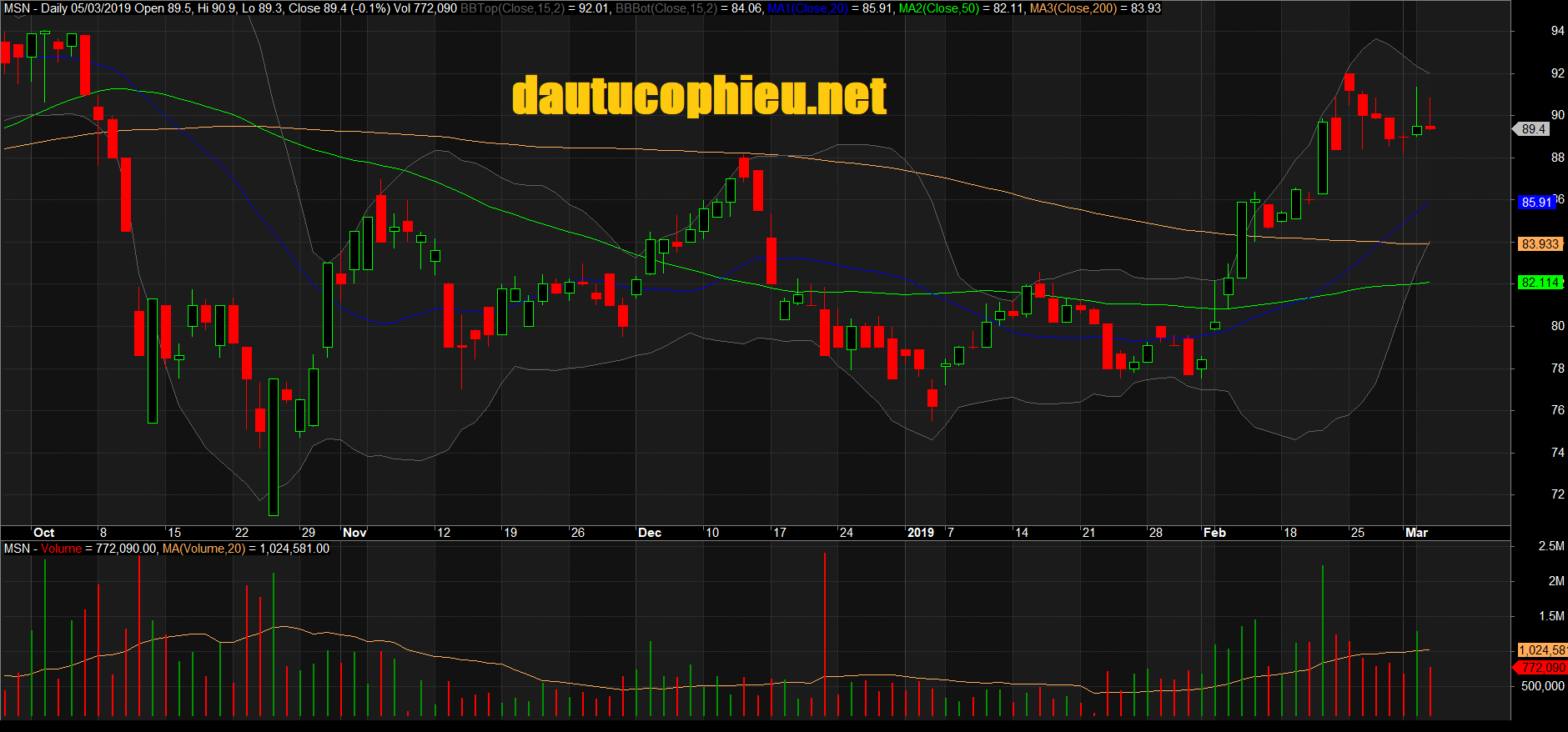This screenshot has height=732, width=1568.
Task: Click the Nov marker on the date axis
Action: [354, 533]
